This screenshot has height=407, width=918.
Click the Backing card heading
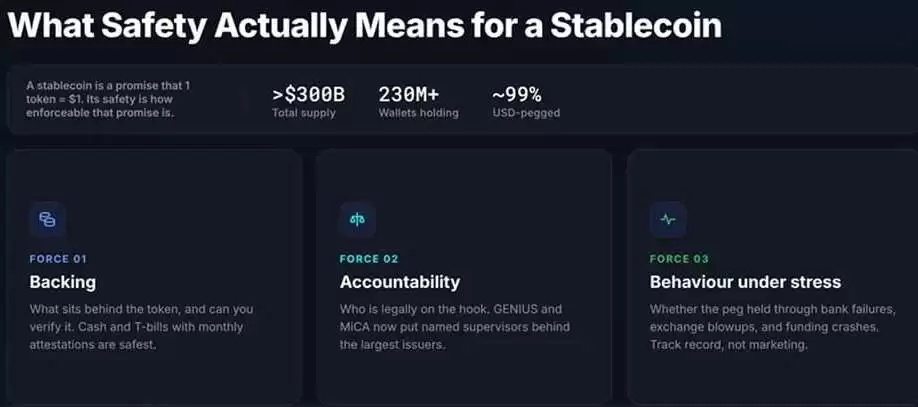pyautogui.click(x=63, y=282)
